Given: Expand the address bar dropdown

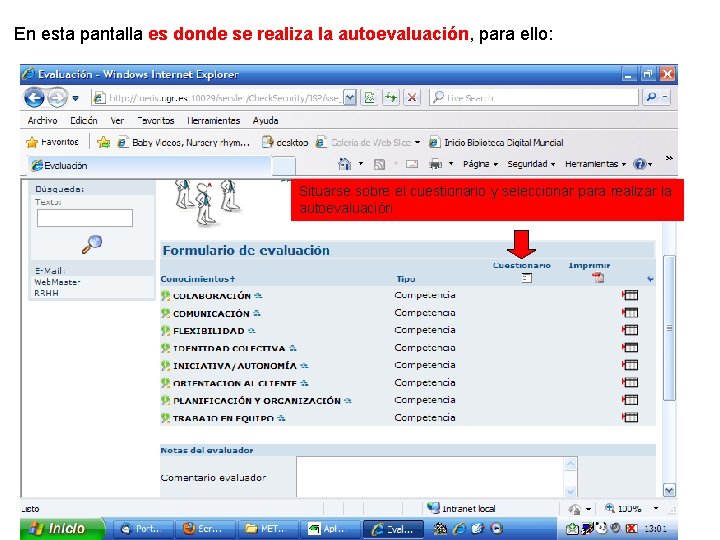Looking at the screenshot, I should 350,98.
